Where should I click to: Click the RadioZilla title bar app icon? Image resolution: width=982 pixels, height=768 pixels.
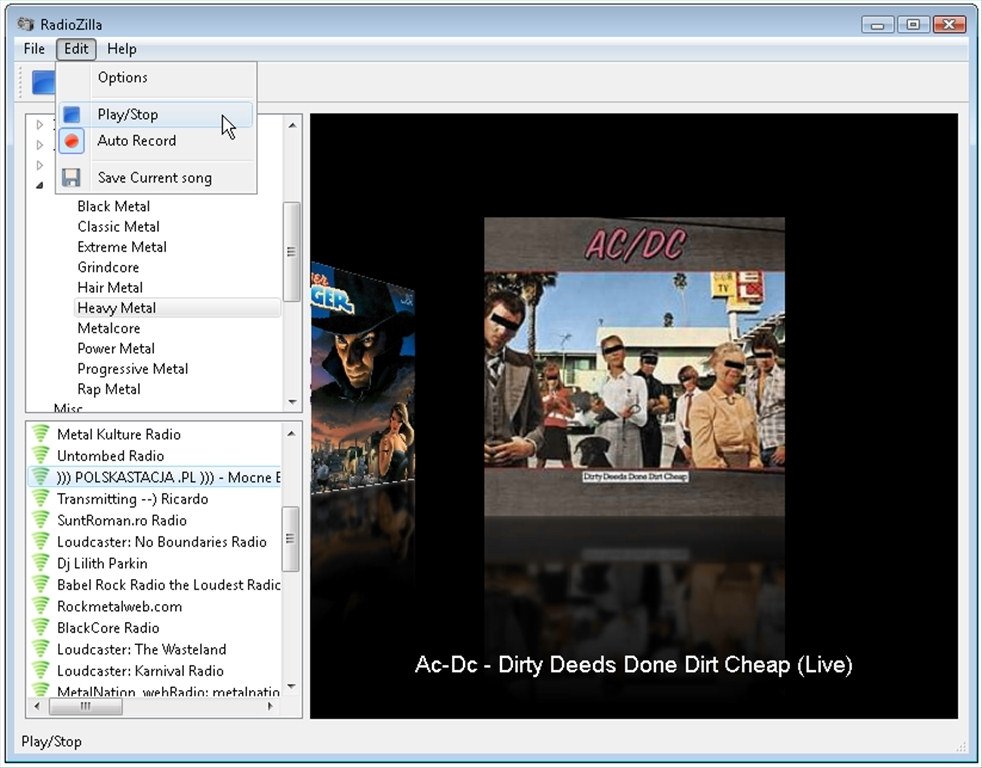pos(26,24)
